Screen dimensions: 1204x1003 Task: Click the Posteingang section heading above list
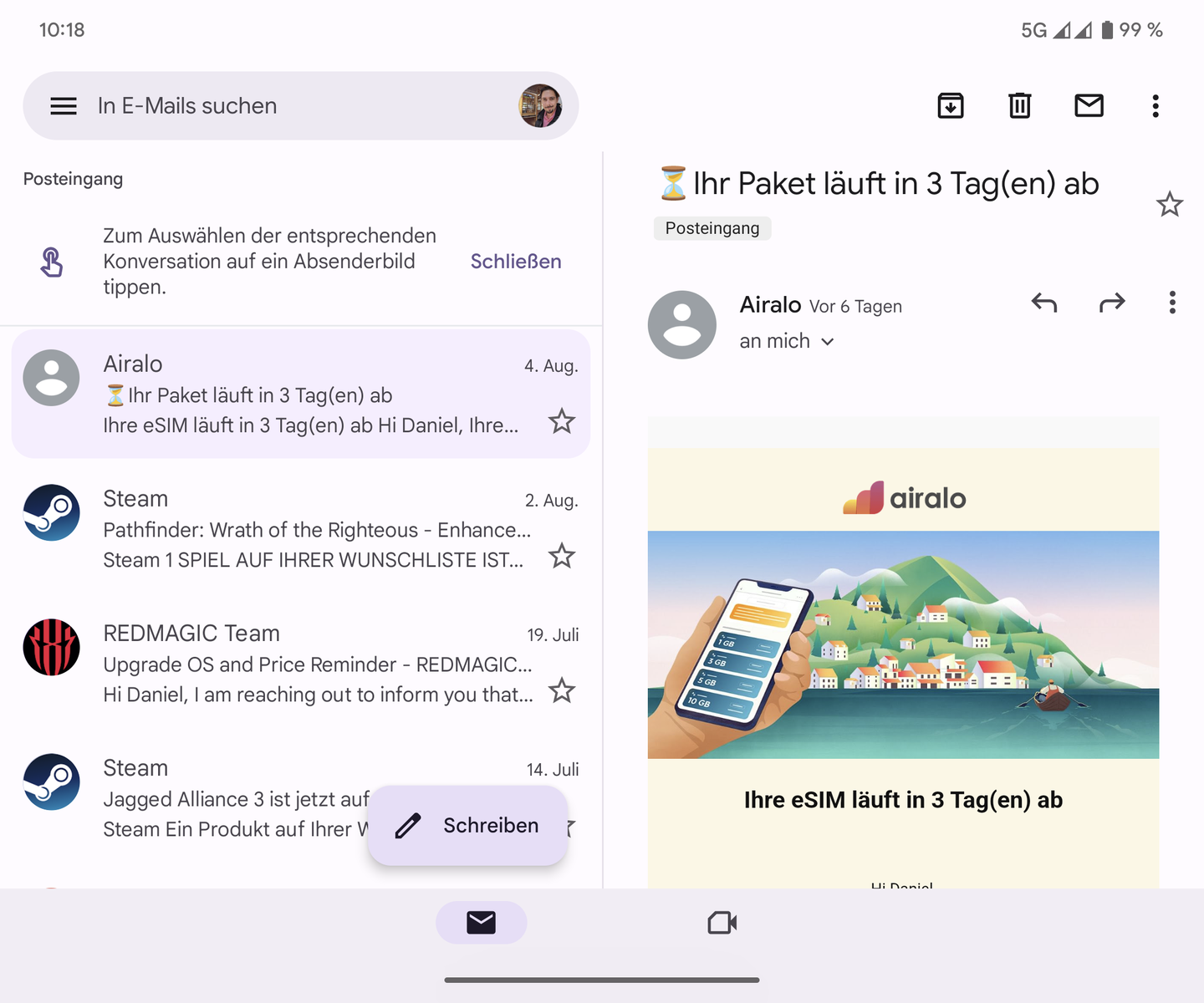click(x=73, y=179)
